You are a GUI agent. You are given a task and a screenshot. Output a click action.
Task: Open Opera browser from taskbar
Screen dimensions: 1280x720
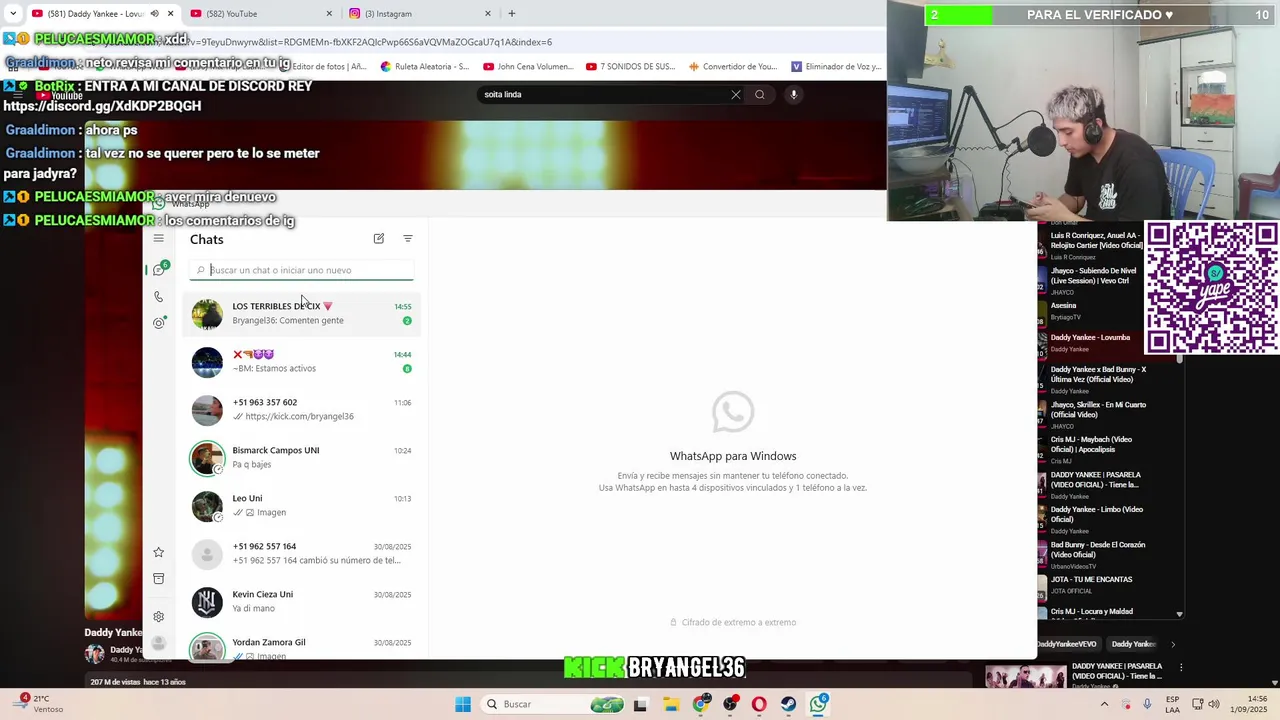point(759,704)
